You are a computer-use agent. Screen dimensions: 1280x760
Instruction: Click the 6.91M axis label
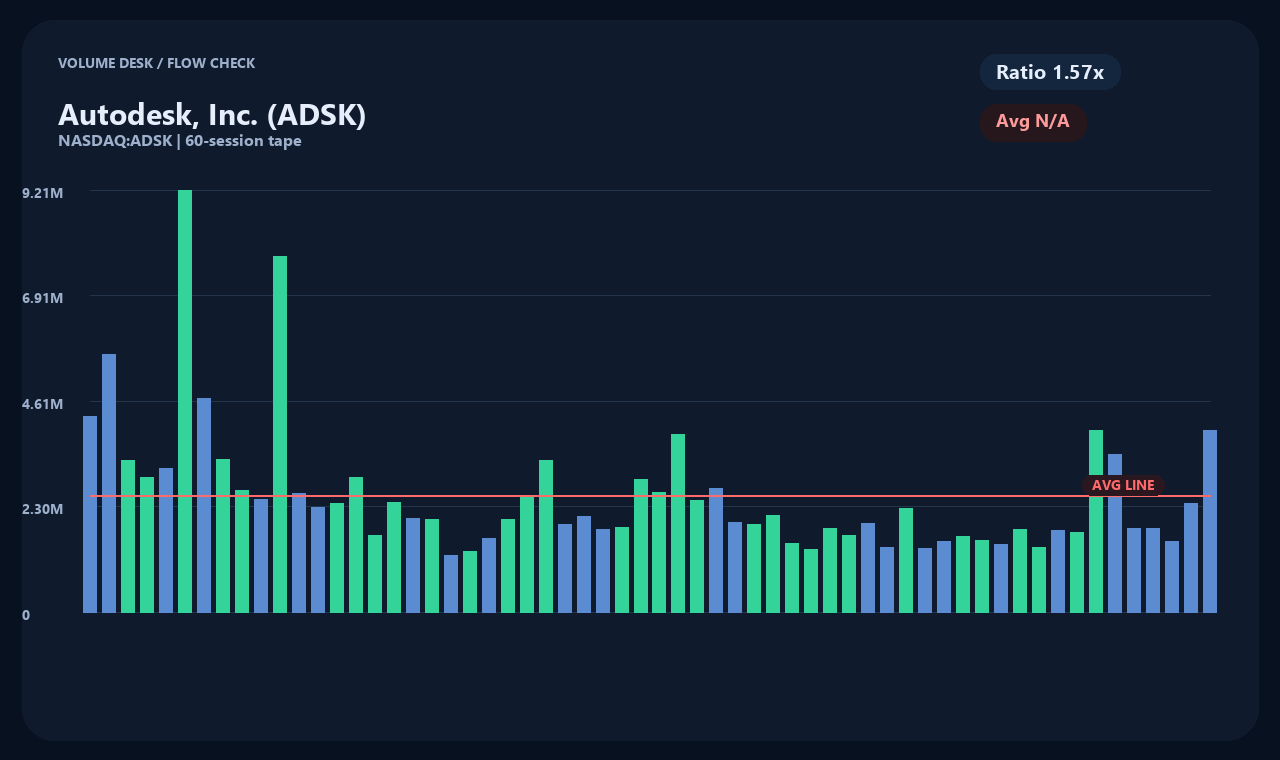(x=43, y=298)
